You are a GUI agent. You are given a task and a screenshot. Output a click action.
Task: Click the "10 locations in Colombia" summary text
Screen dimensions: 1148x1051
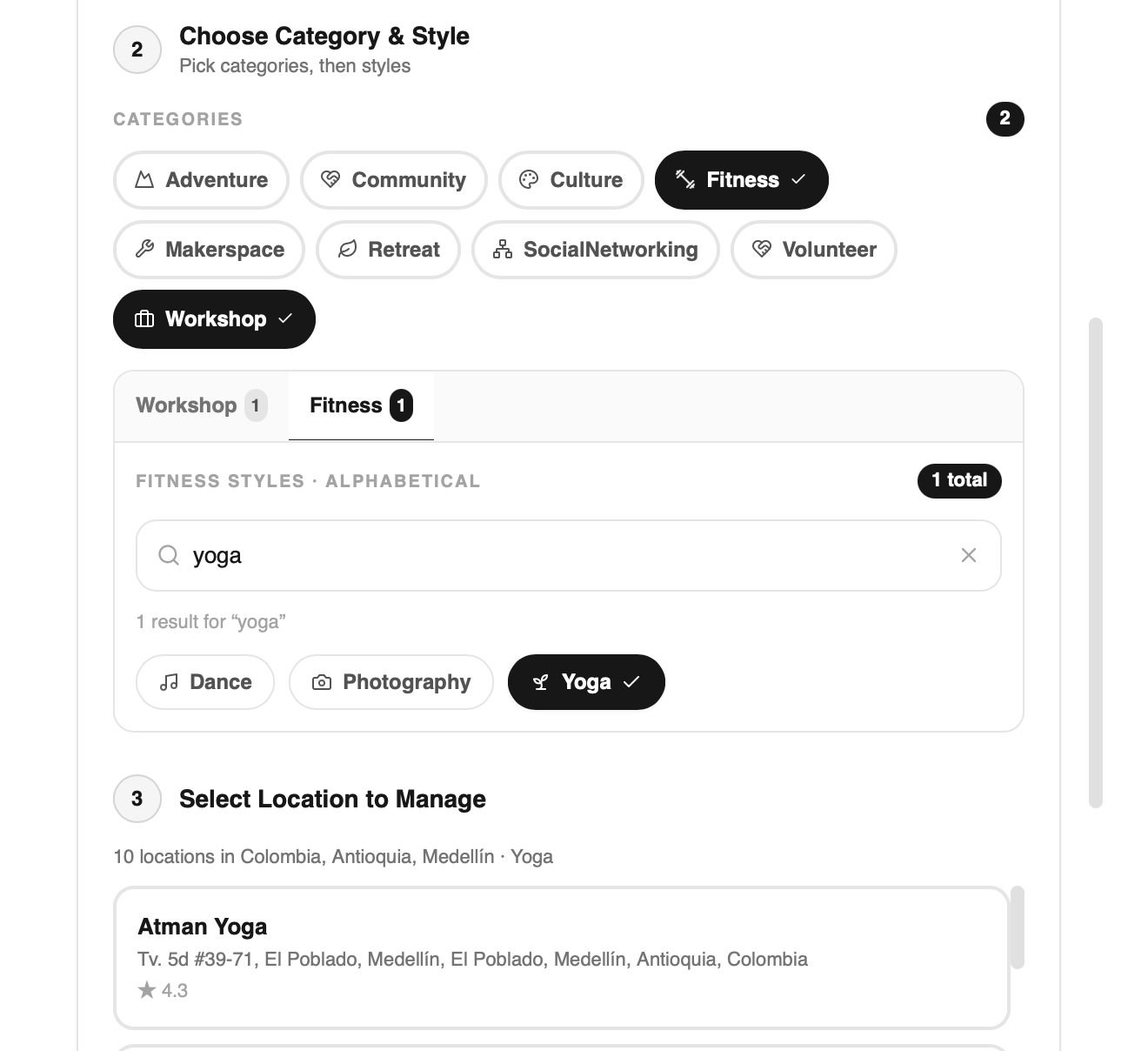[333, 857]
